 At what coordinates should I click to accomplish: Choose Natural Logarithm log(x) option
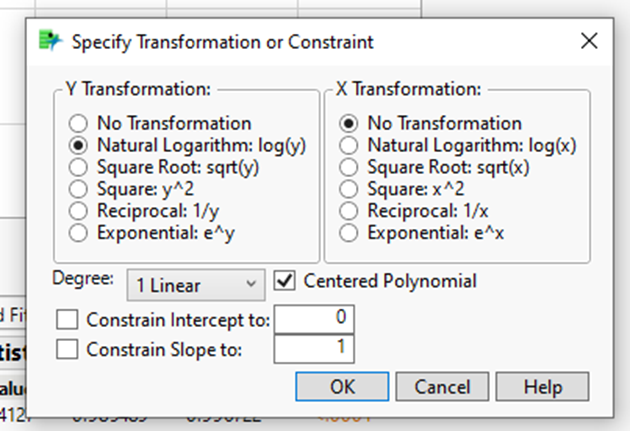point(349,146)
